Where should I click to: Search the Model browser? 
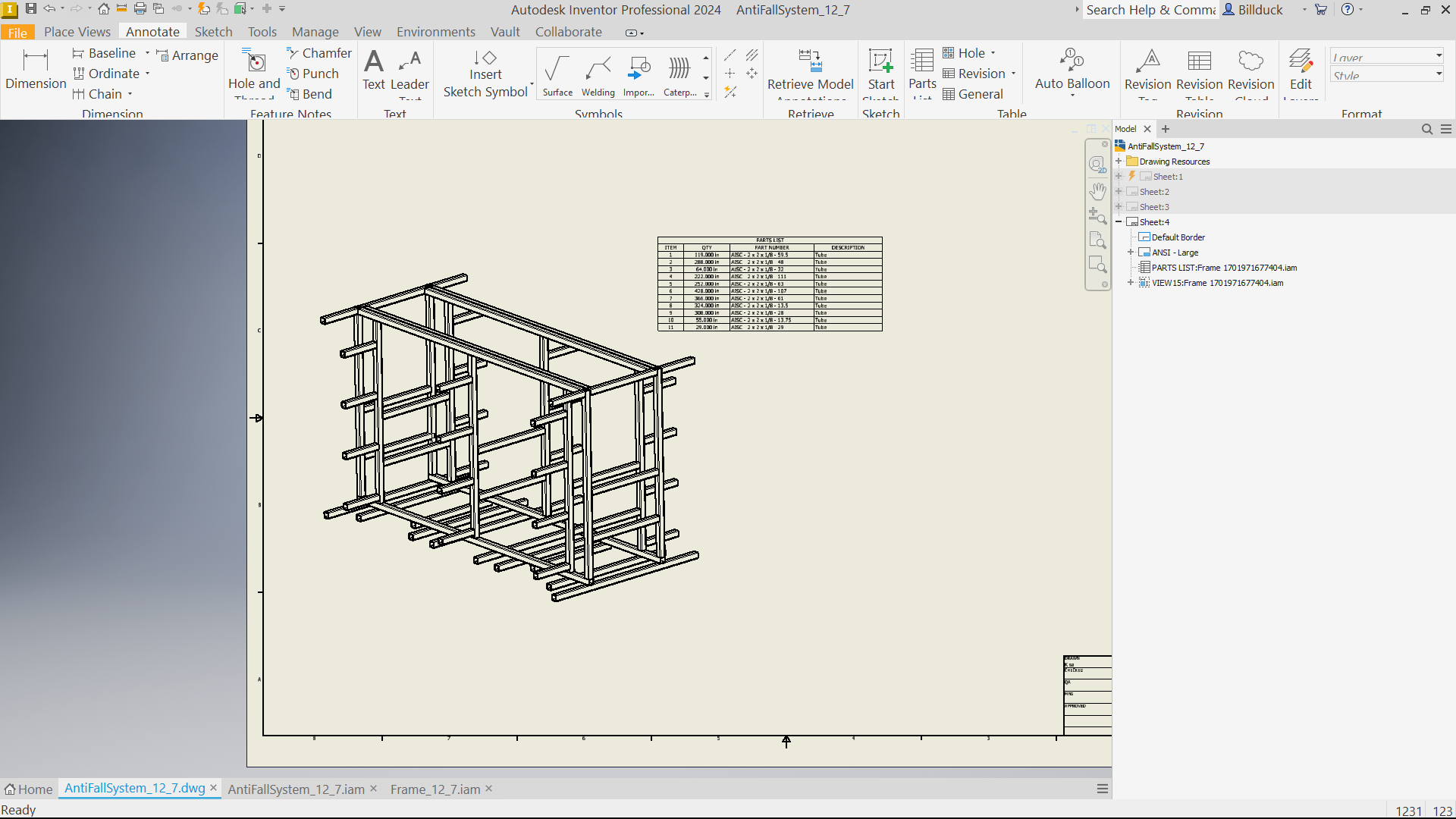click(x=1426, y=129)
